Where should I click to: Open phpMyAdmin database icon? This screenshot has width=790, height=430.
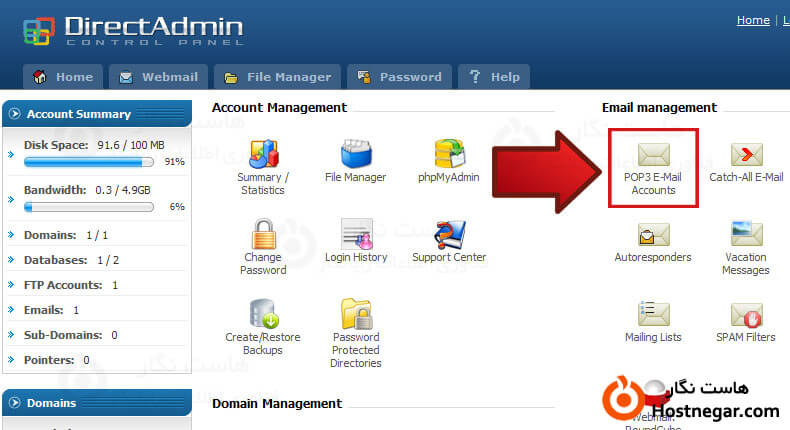(449, 155)
